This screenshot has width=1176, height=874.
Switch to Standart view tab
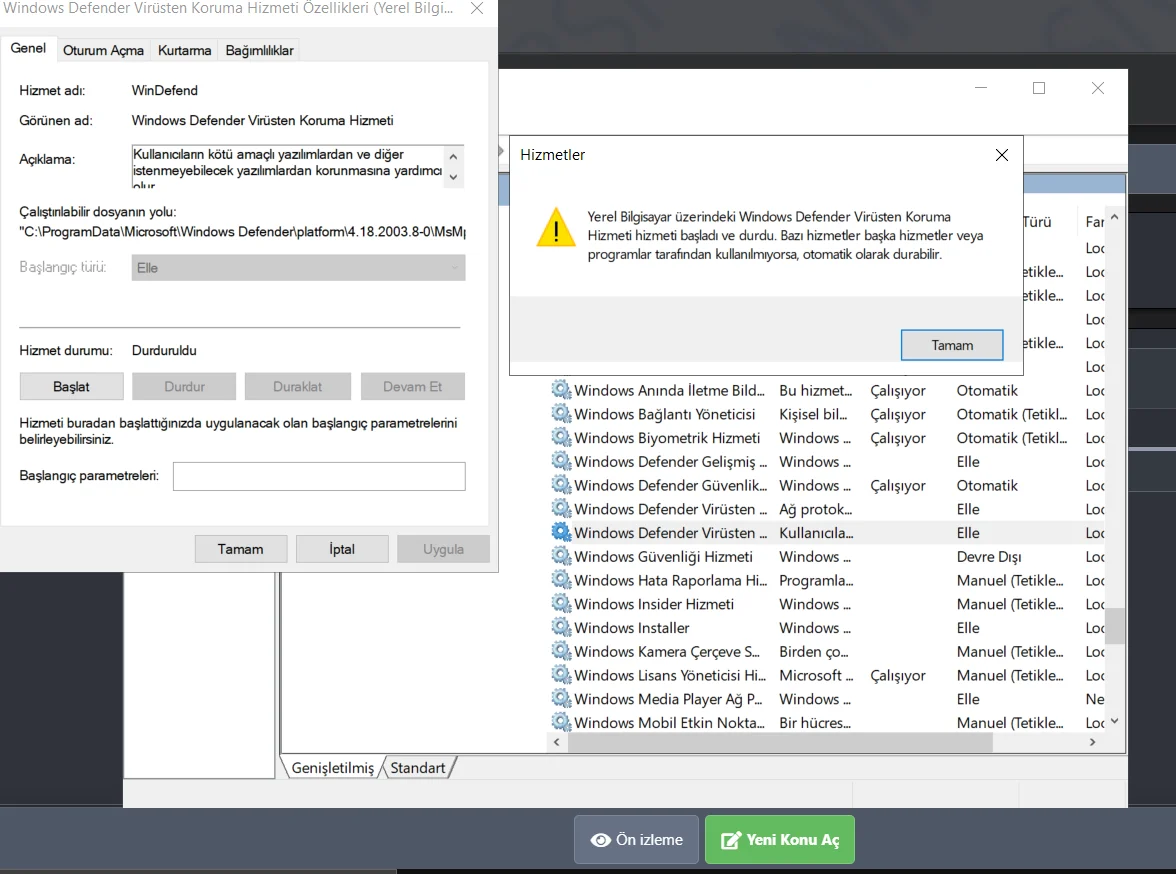point(418,767)
